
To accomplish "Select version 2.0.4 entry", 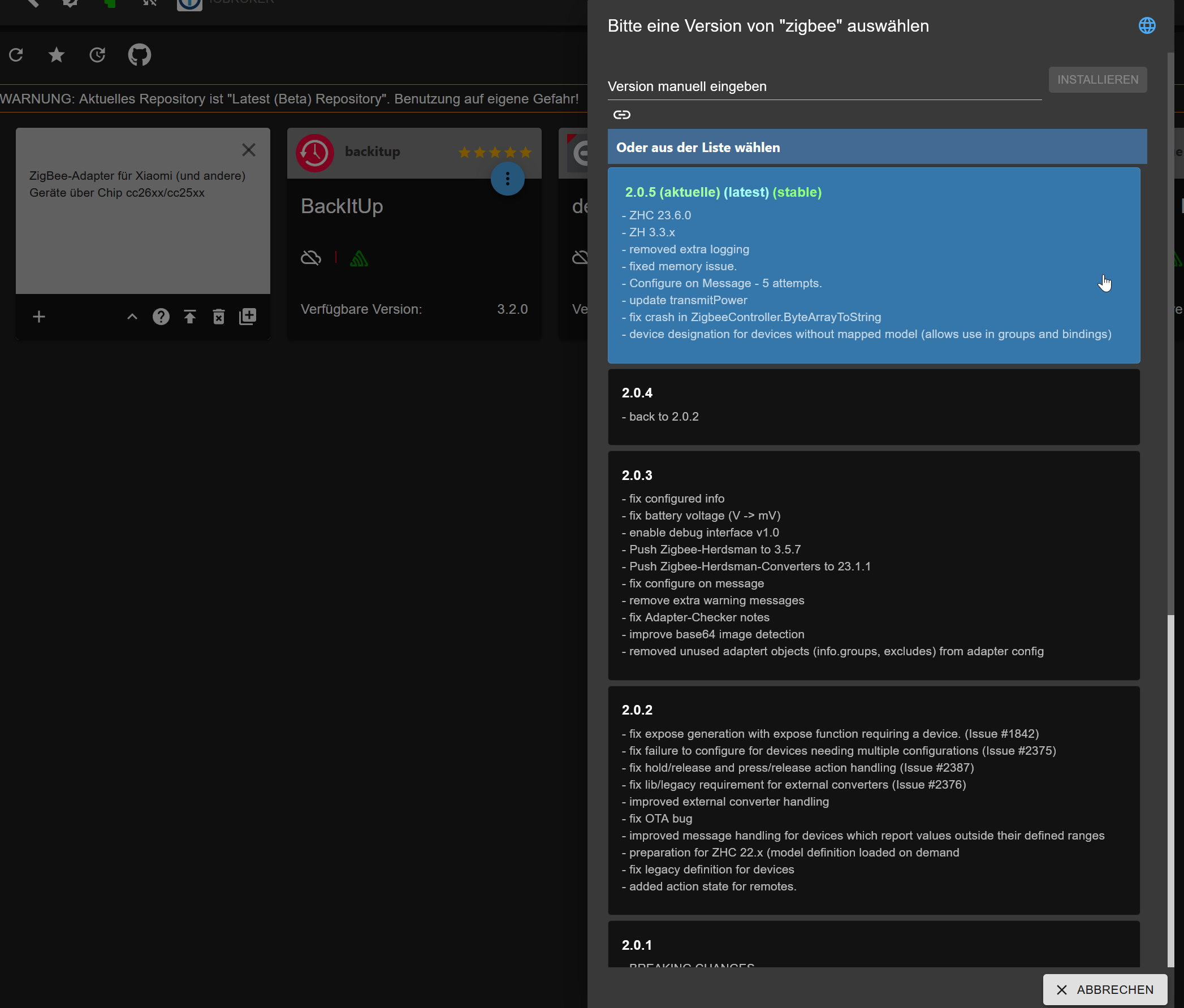I will click(x=873, y=406).
